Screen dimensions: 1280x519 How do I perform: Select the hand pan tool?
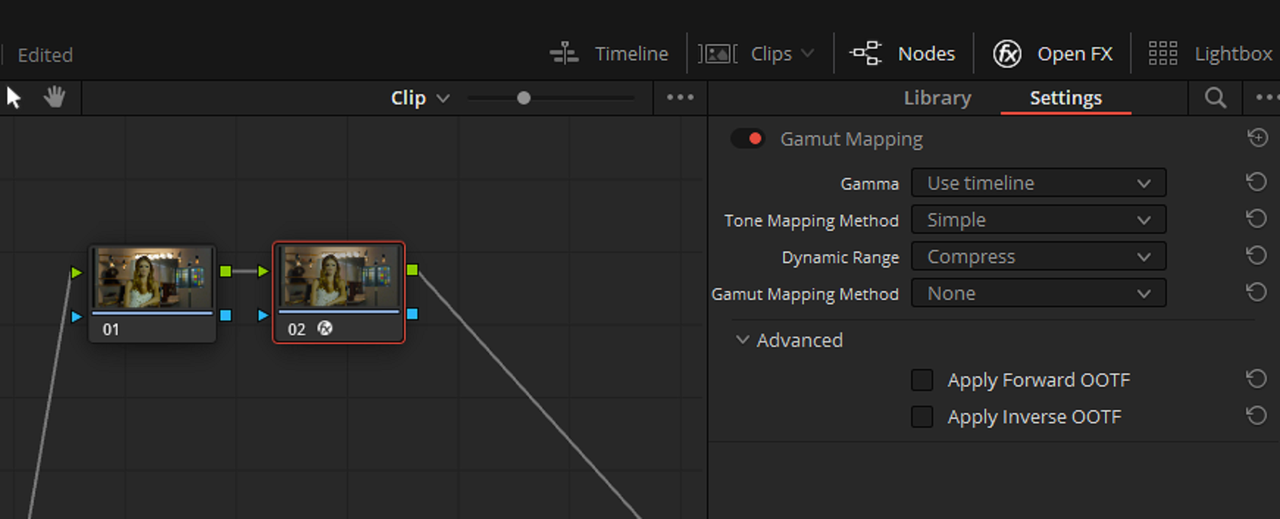pos(54,97)
